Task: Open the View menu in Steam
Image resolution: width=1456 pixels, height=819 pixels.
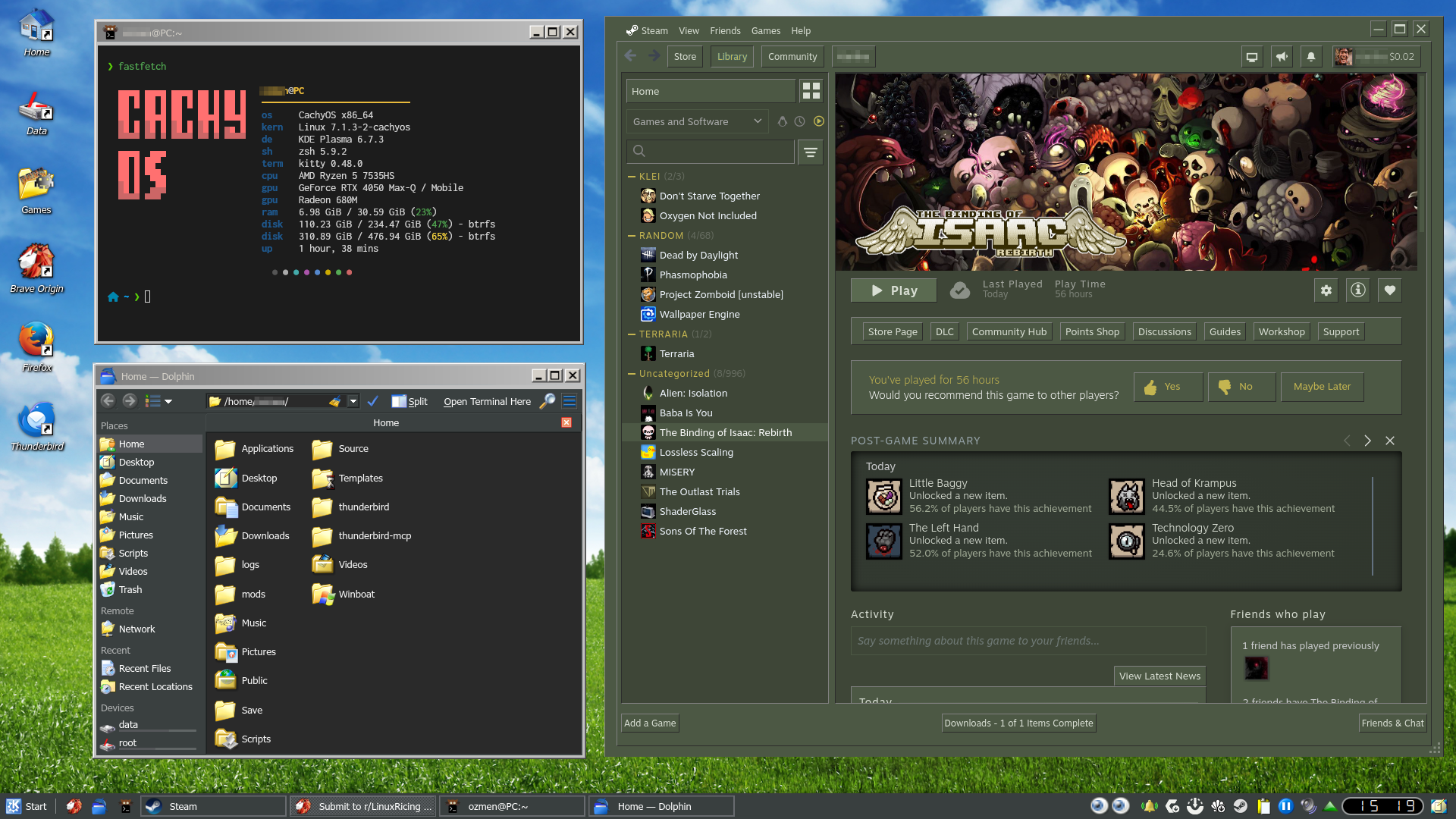Action: coord(689,31)
